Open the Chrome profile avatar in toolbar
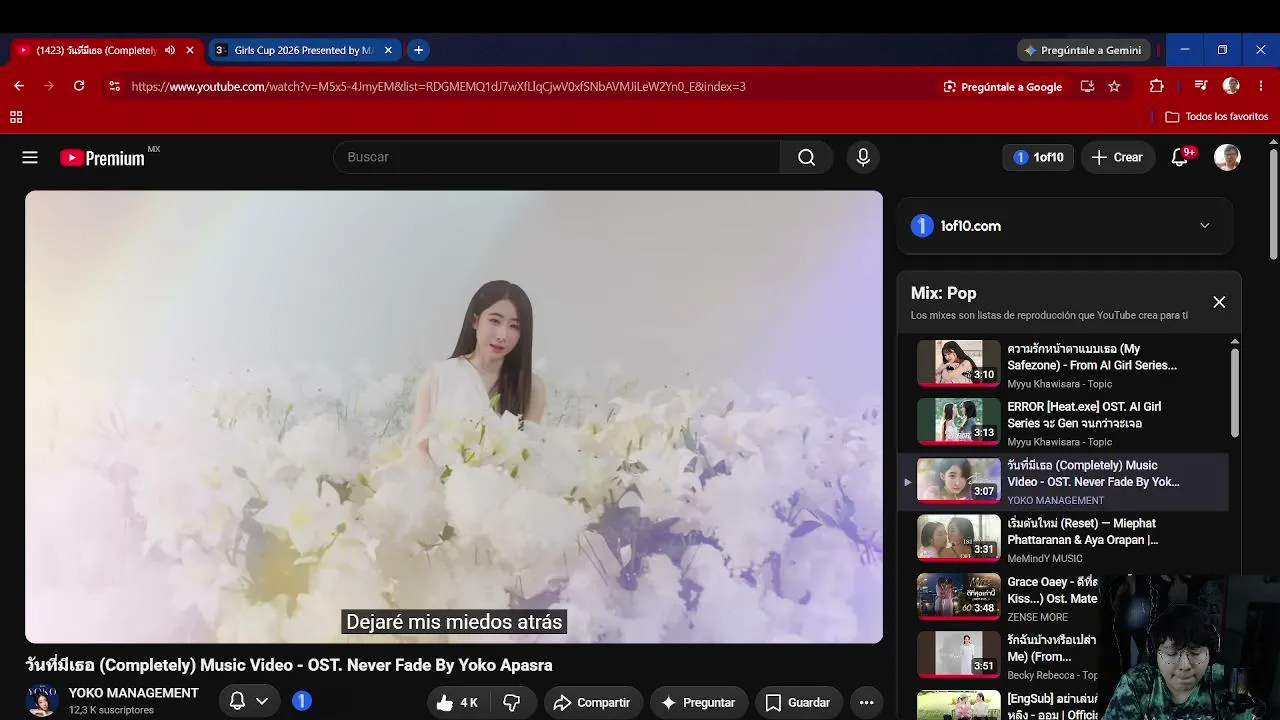This screenshot has height=720, width=1280. click(x=1231, y=86)
